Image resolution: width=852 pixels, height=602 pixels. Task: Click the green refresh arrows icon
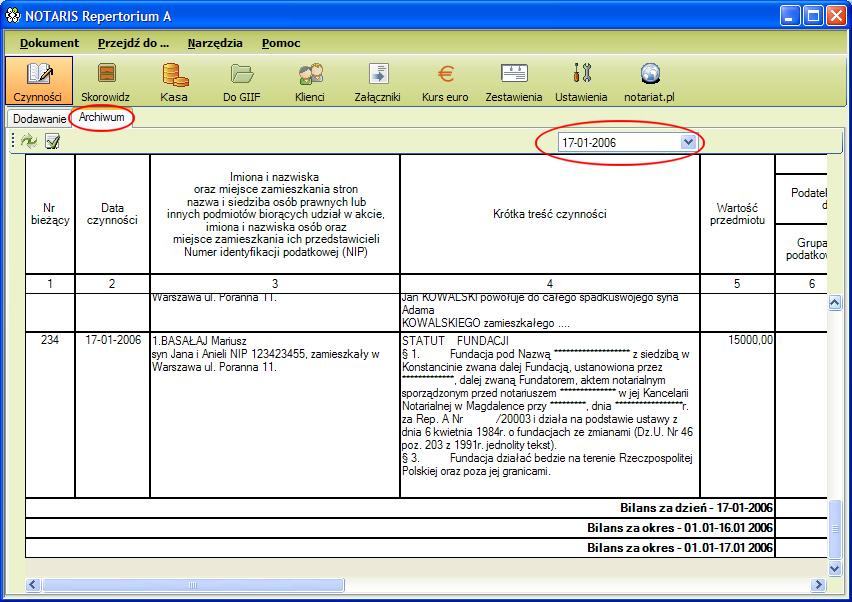pyautogui.click(x=29, y=142)
